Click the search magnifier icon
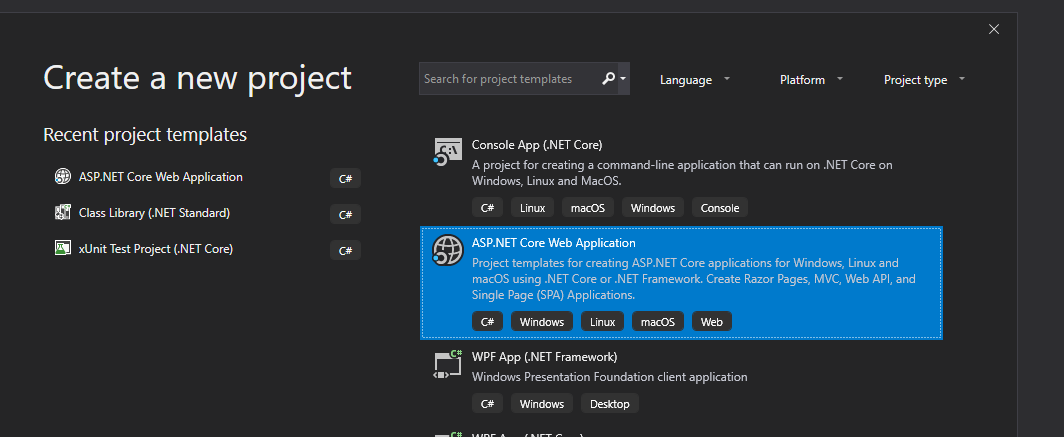 tap(608, 79)
